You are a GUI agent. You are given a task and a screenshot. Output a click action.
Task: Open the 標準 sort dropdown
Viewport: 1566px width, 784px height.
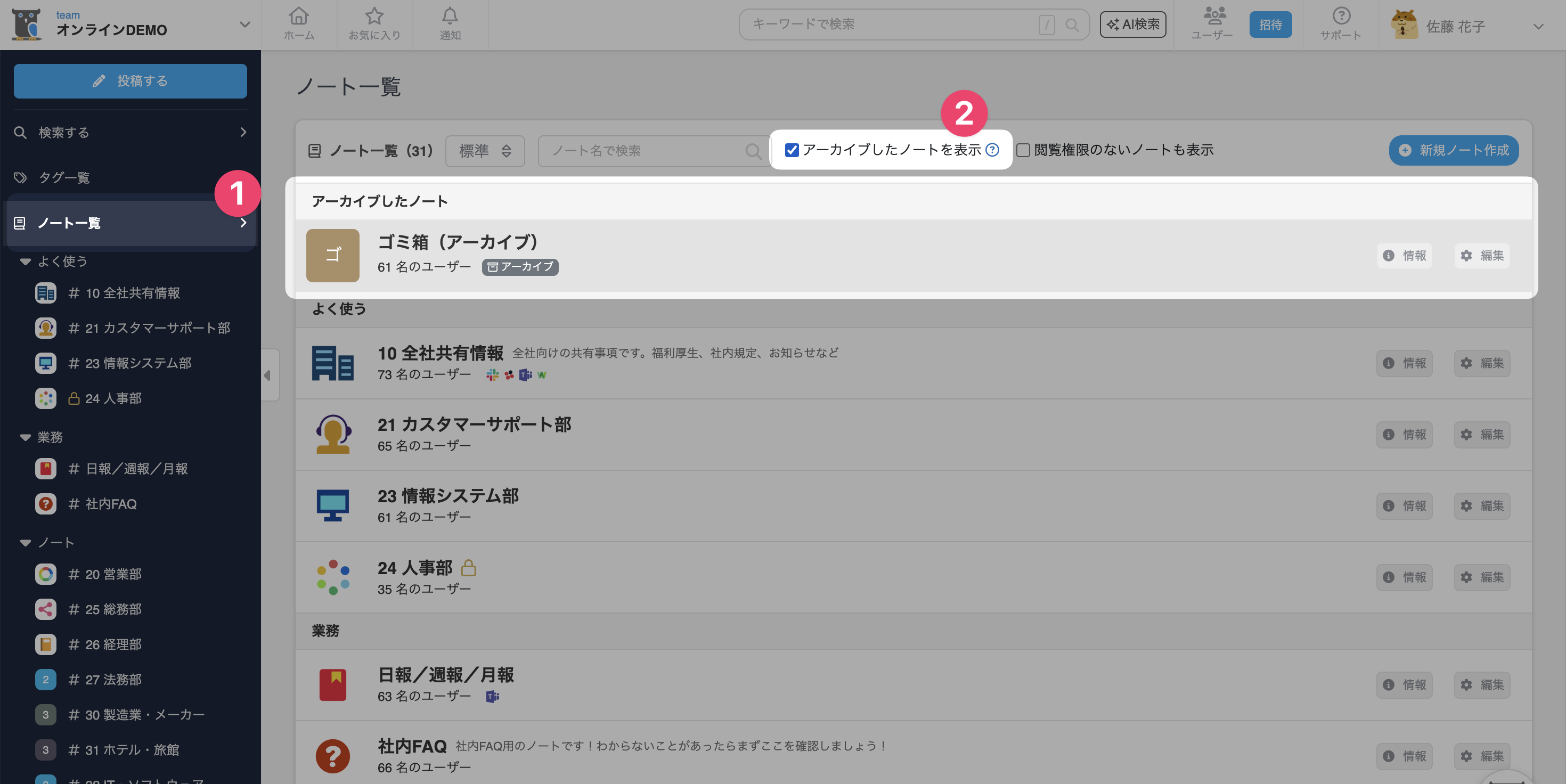tap(485, 151)
